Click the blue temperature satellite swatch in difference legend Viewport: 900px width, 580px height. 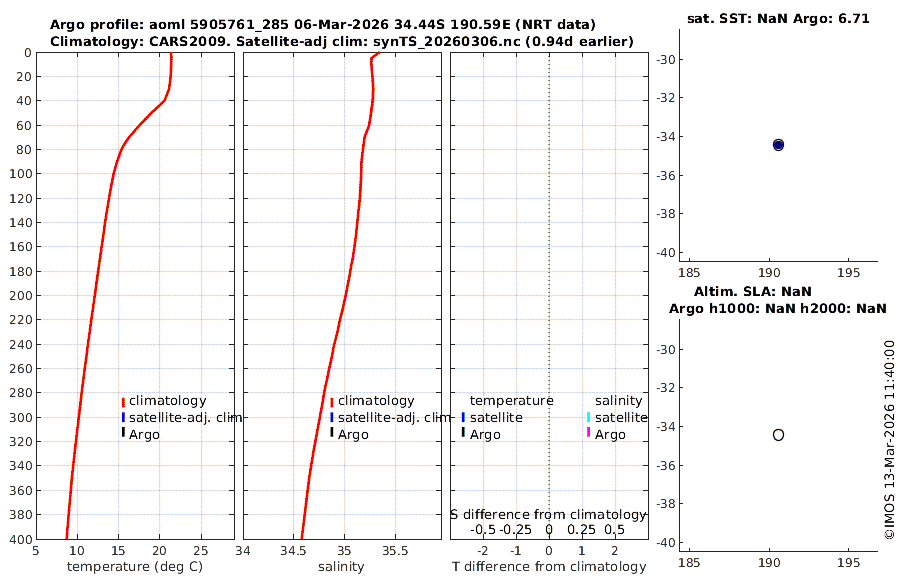tap(463, 417)
